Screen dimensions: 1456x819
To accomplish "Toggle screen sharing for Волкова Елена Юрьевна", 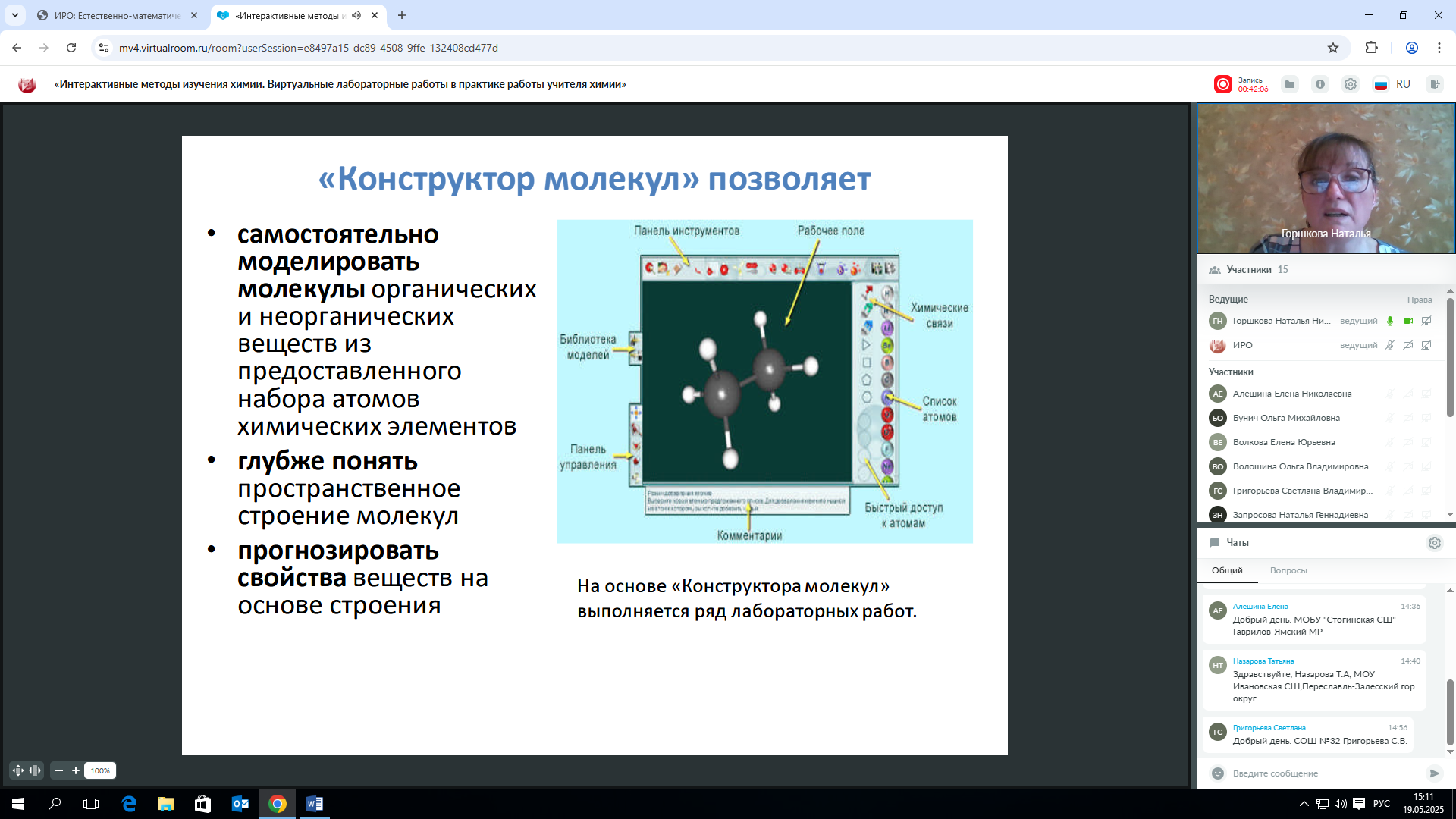I will 1426,442.
